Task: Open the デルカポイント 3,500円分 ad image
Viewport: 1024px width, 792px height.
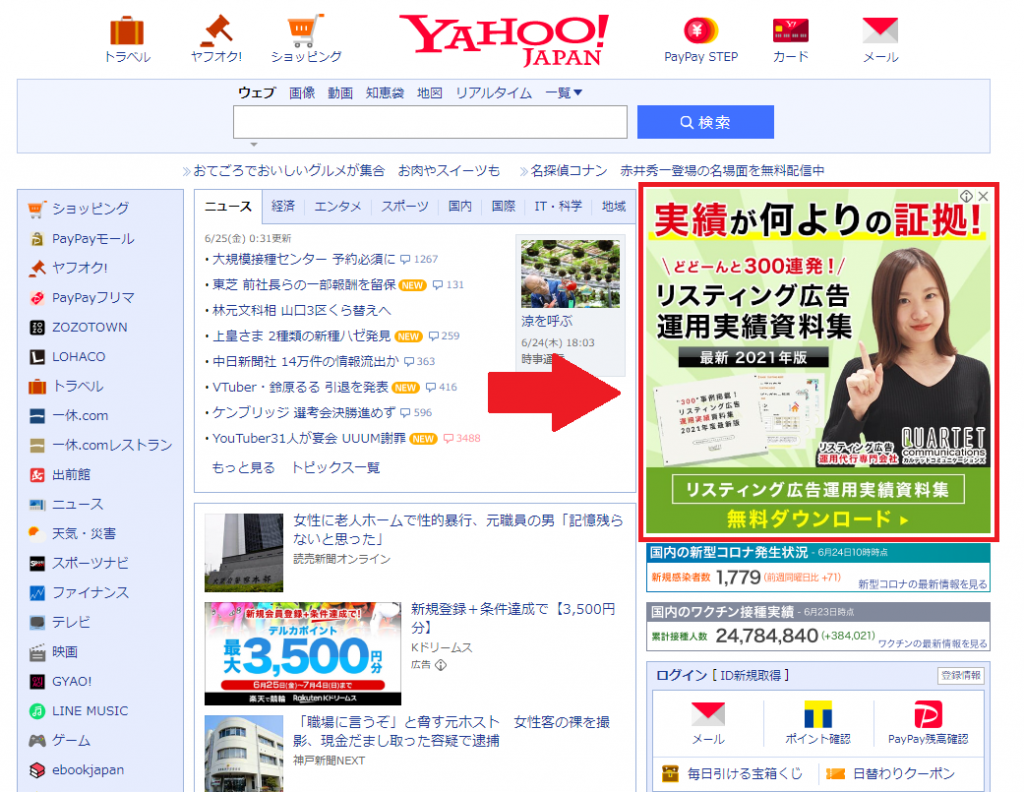Action: coord(302,654)
